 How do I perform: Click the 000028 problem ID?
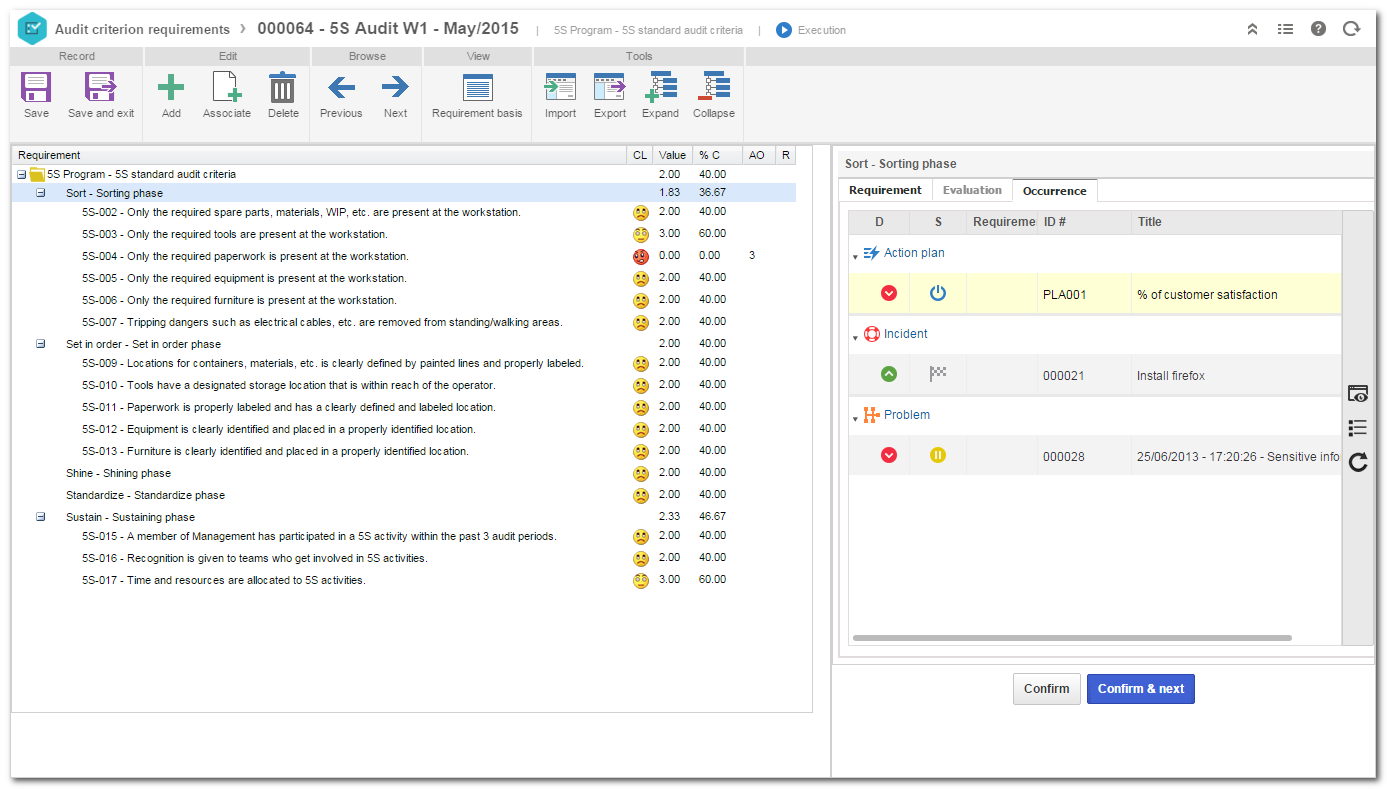coord(1063,457)
